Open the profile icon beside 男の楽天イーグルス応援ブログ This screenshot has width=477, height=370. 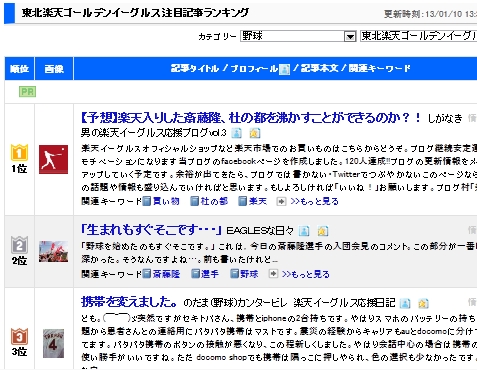236,133
